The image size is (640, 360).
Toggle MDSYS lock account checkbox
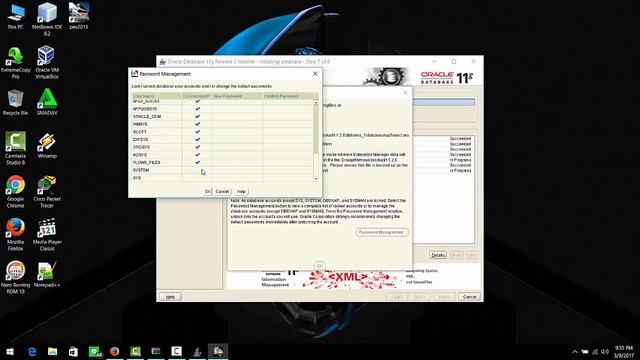[x=197, y=155]
